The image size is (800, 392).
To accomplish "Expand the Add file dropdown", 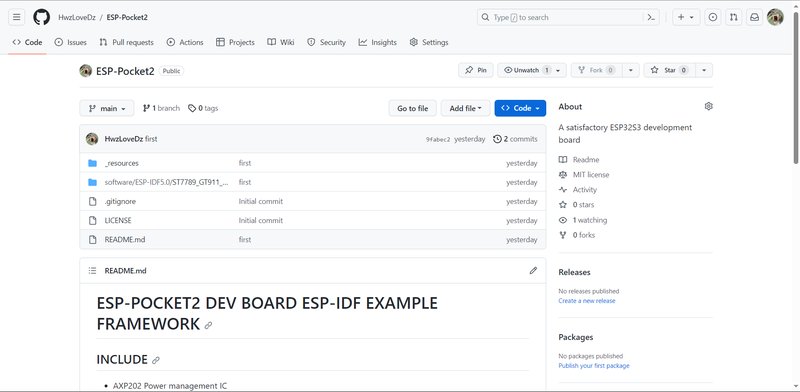I will (x=465, y=108).
